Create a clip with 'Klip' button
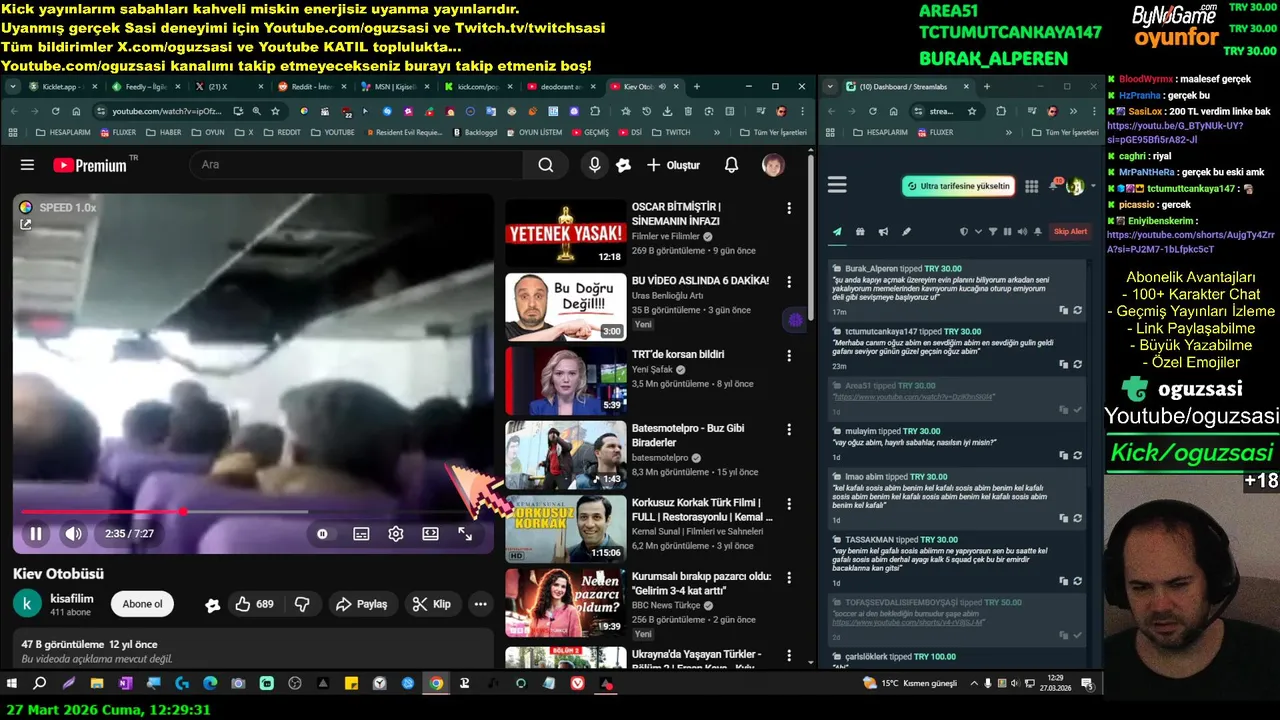 click(432, 604)
